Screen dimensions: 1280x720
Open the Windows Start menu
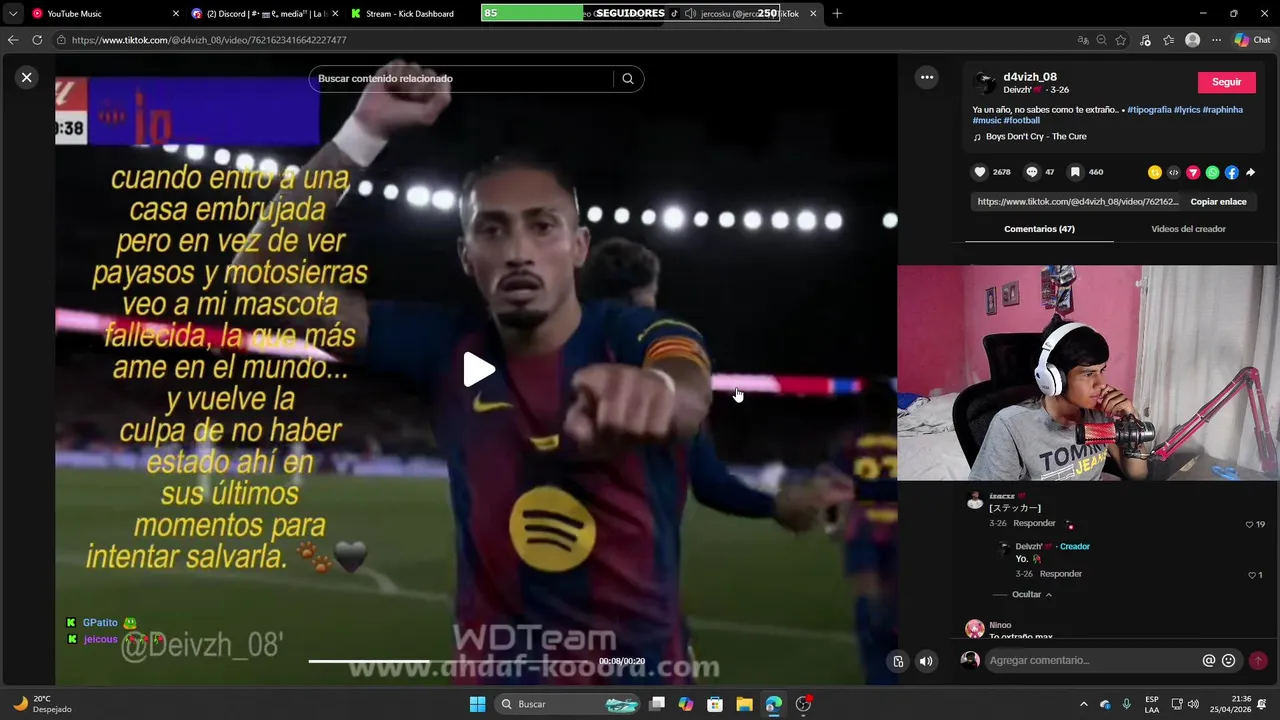point(477,704)
